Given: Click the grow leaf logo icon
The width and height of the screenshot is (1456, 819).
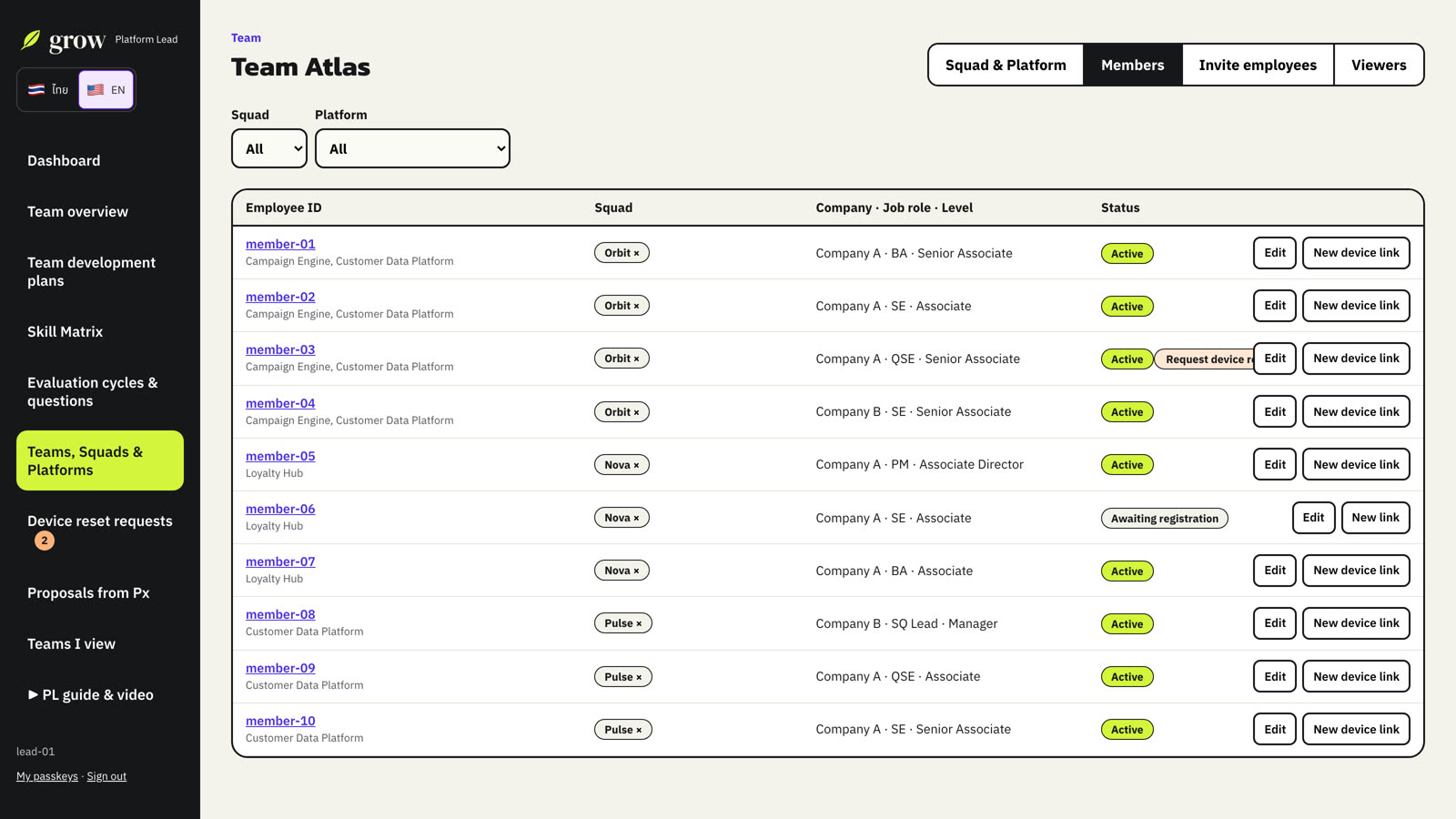Looking at the screenshot, I should (31, 39).
